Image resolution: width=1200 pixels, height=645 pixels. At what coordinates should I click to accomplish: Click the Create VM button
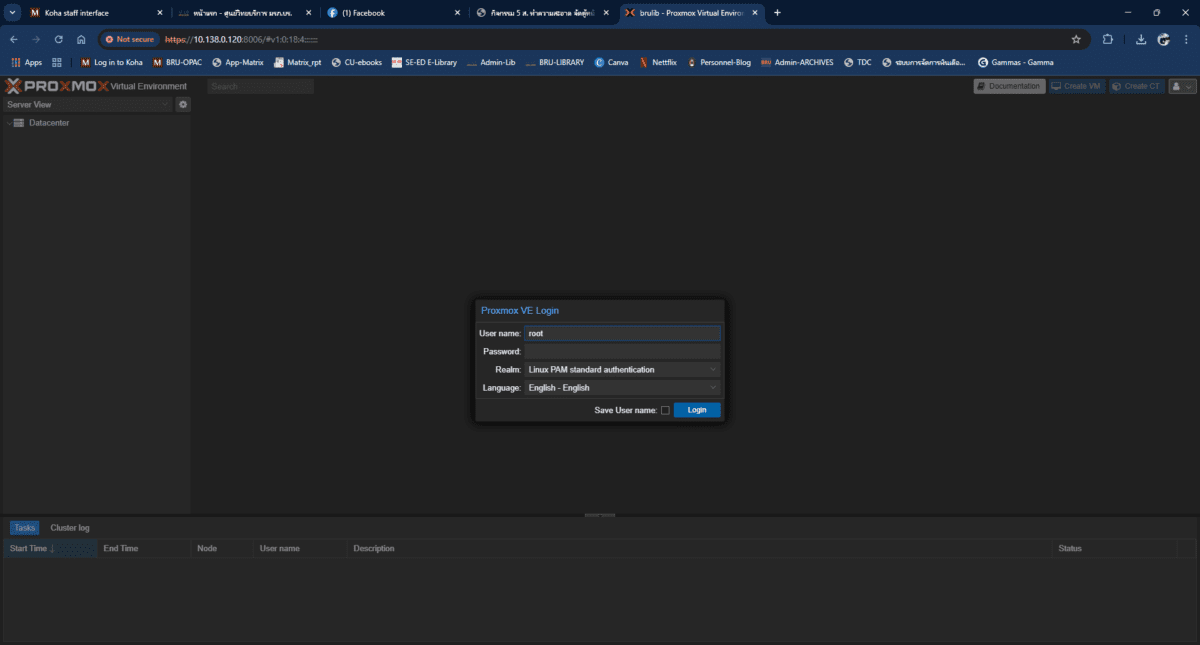pyautogui.click(x=1076, y=86)
